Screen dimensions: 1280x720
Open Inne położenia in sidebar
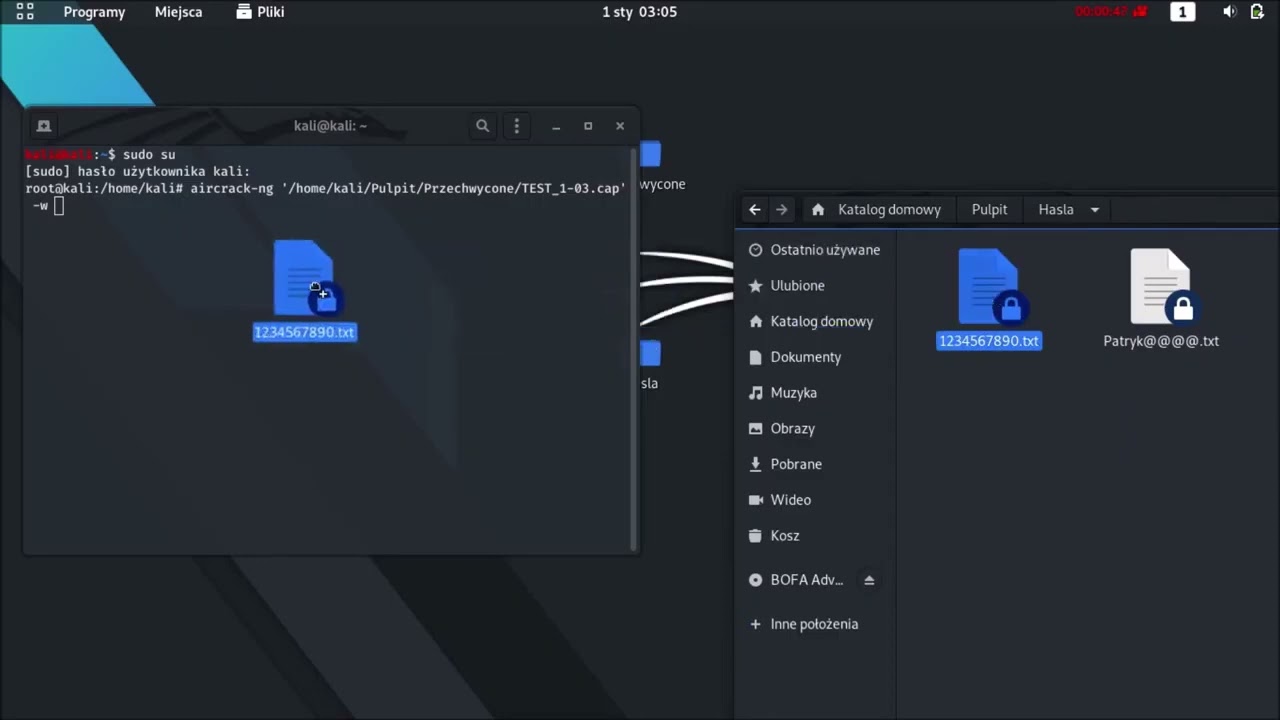coord(815,624)
